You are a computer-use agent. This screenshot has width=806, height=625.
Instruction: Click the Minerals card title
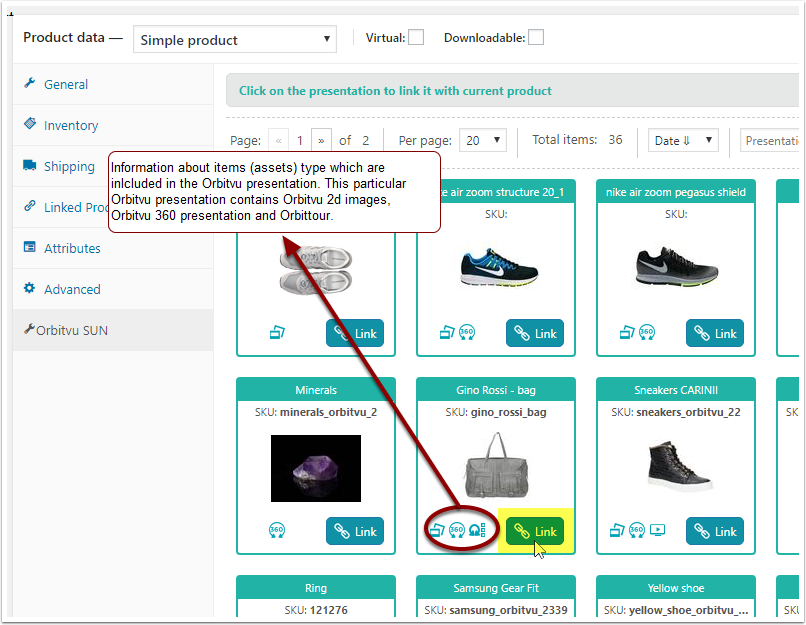pos(316,390)
